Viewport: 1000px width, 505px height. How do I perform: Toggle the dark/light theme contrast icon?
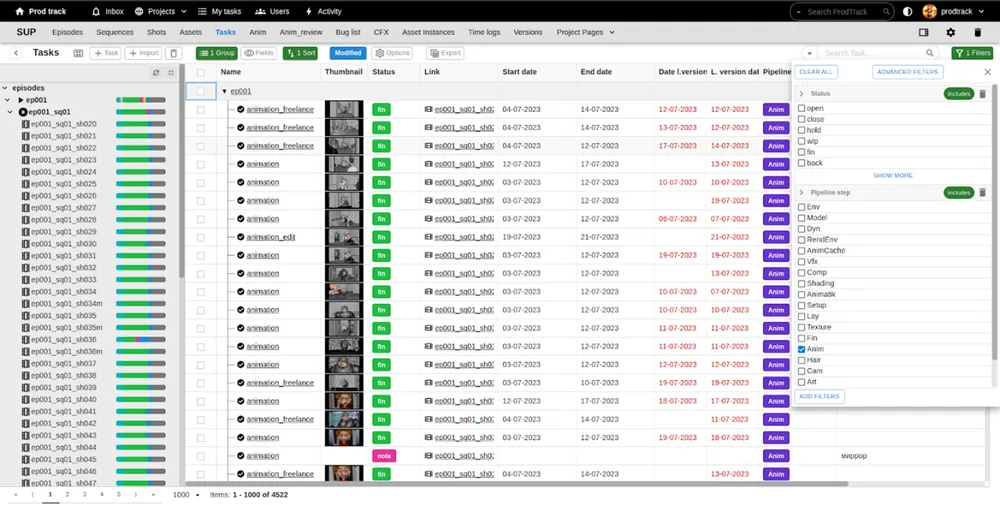coord(908,12)
